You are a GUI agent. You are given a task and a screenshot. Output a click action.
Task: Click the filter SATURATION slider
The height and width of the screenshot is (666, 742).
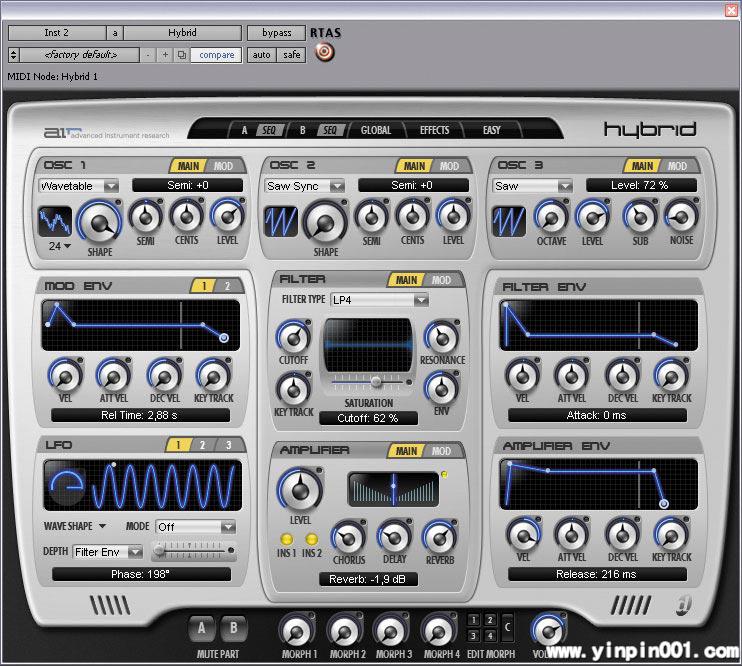376,381
